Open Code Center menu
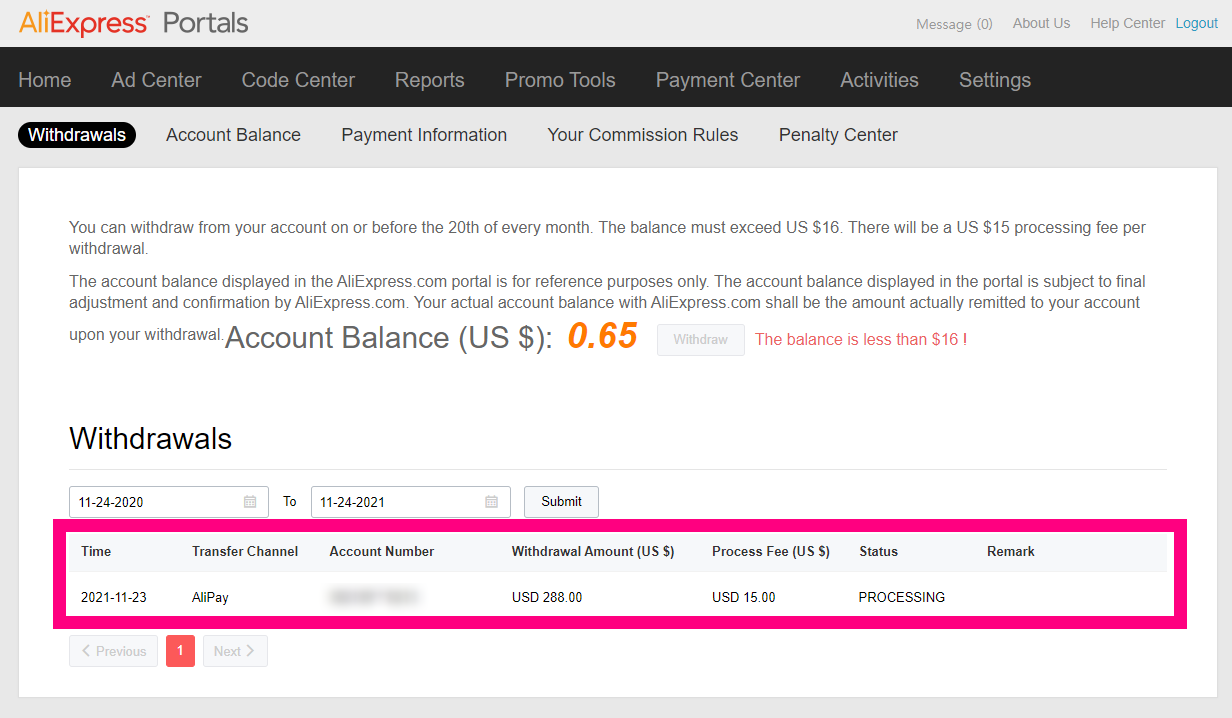The width and height of the screenshot is (1232, 718). (x=298, y=80)
